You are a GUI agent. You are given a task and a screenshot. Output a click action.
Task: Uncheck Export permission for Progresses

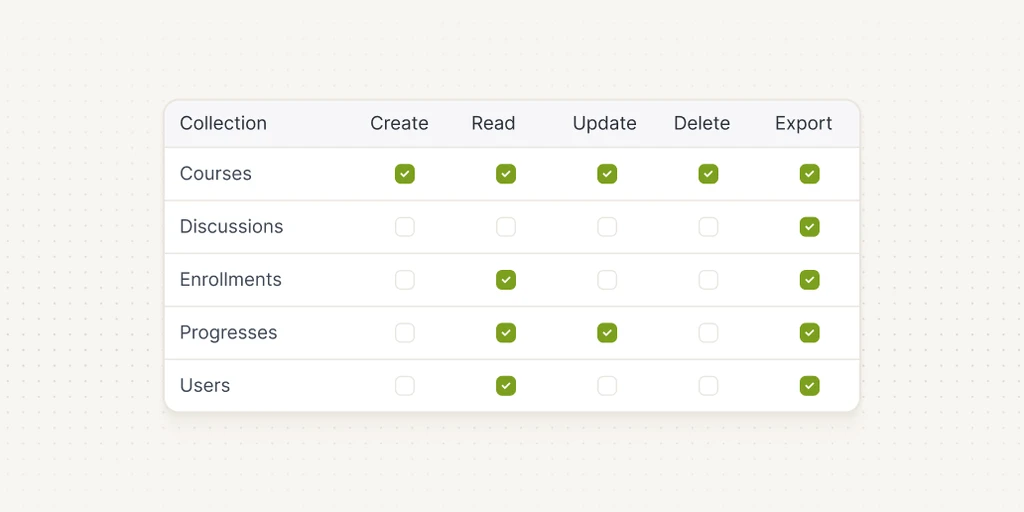coord(809,332)
